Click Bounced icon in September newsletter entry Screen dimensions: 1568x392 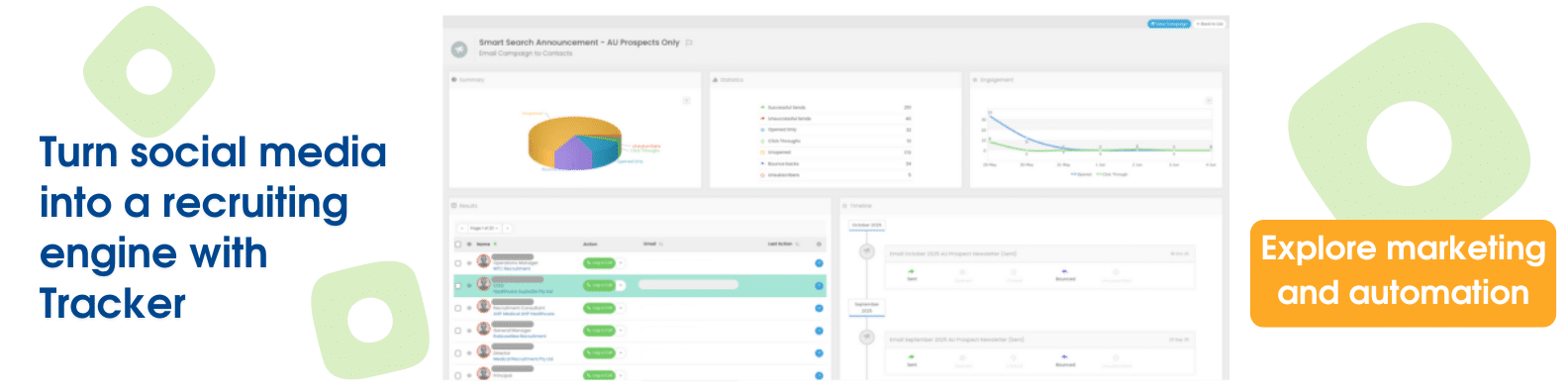point(1065,358)
